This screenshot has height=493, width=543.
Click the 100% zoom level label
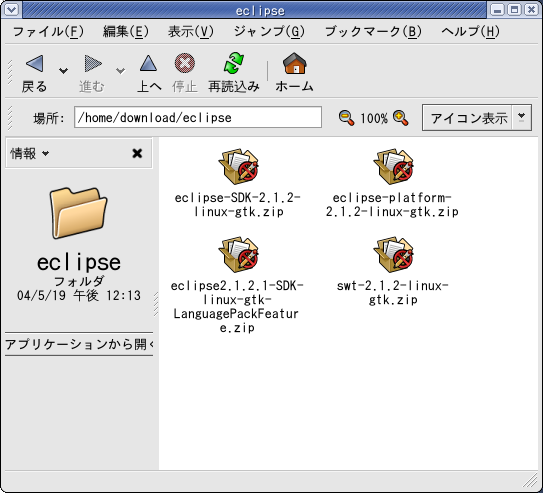click(374, 118)
